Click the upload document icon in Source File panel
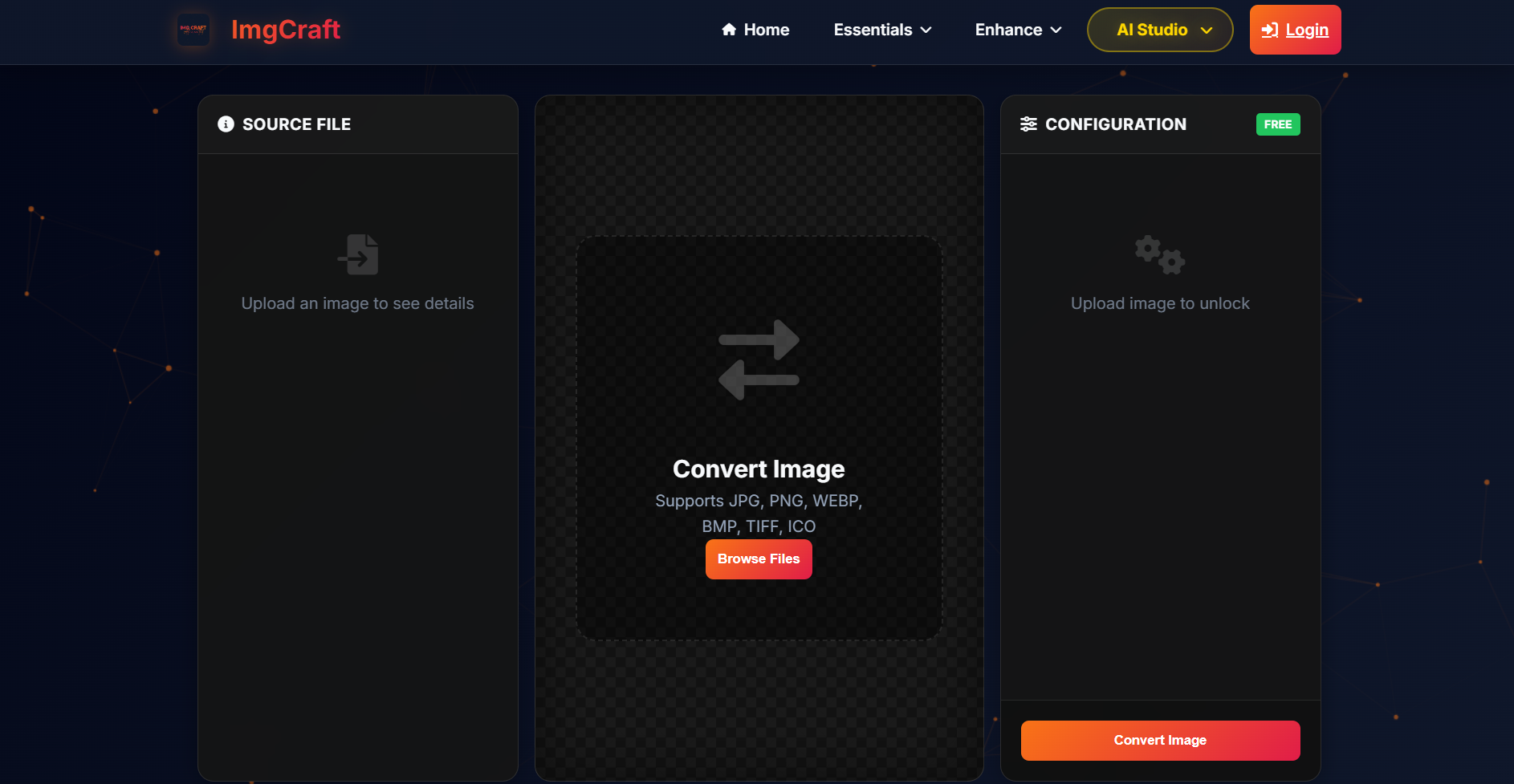The image size is (1514, 784). click(357, 254)
